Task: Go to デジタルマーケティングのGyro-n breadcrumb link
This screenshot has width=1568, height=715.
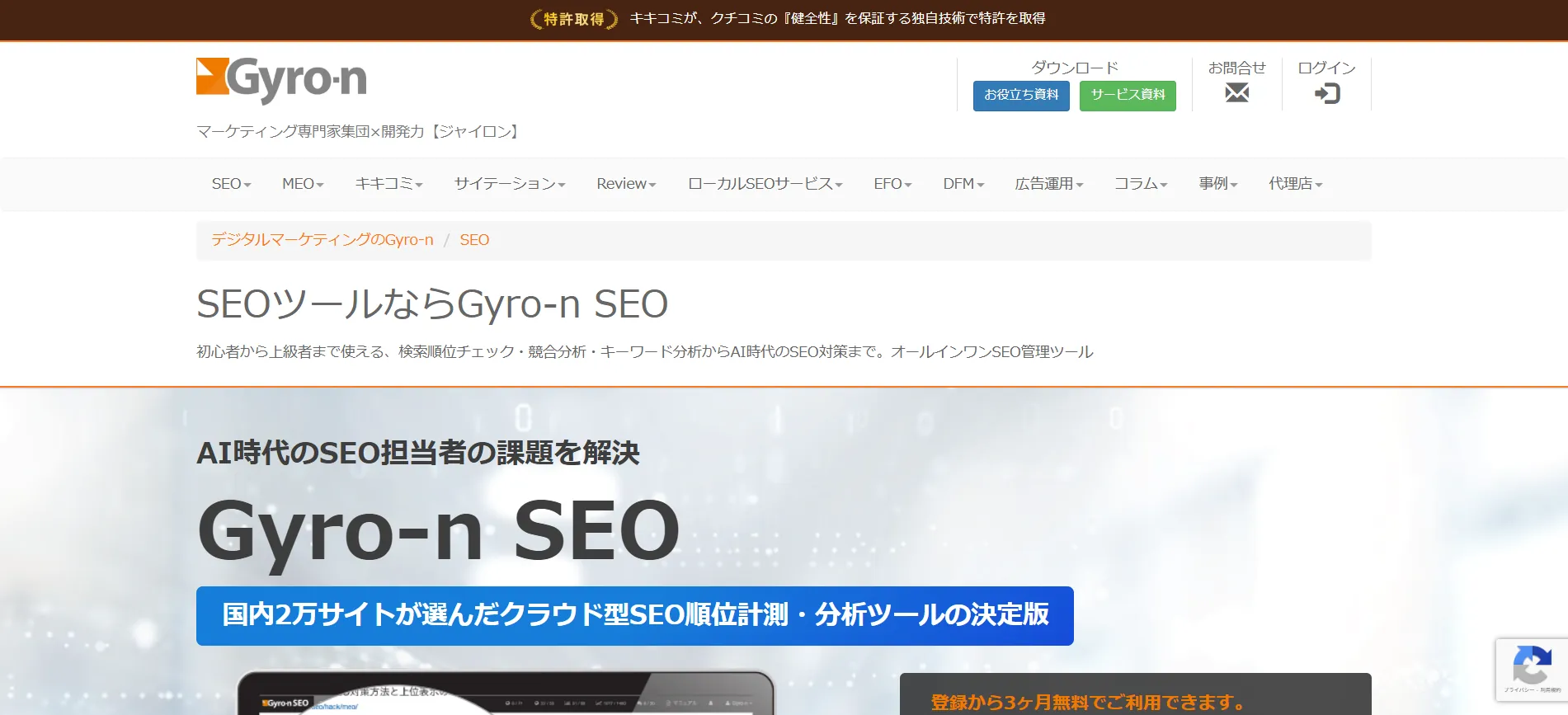Action: [x=323, y=240]
